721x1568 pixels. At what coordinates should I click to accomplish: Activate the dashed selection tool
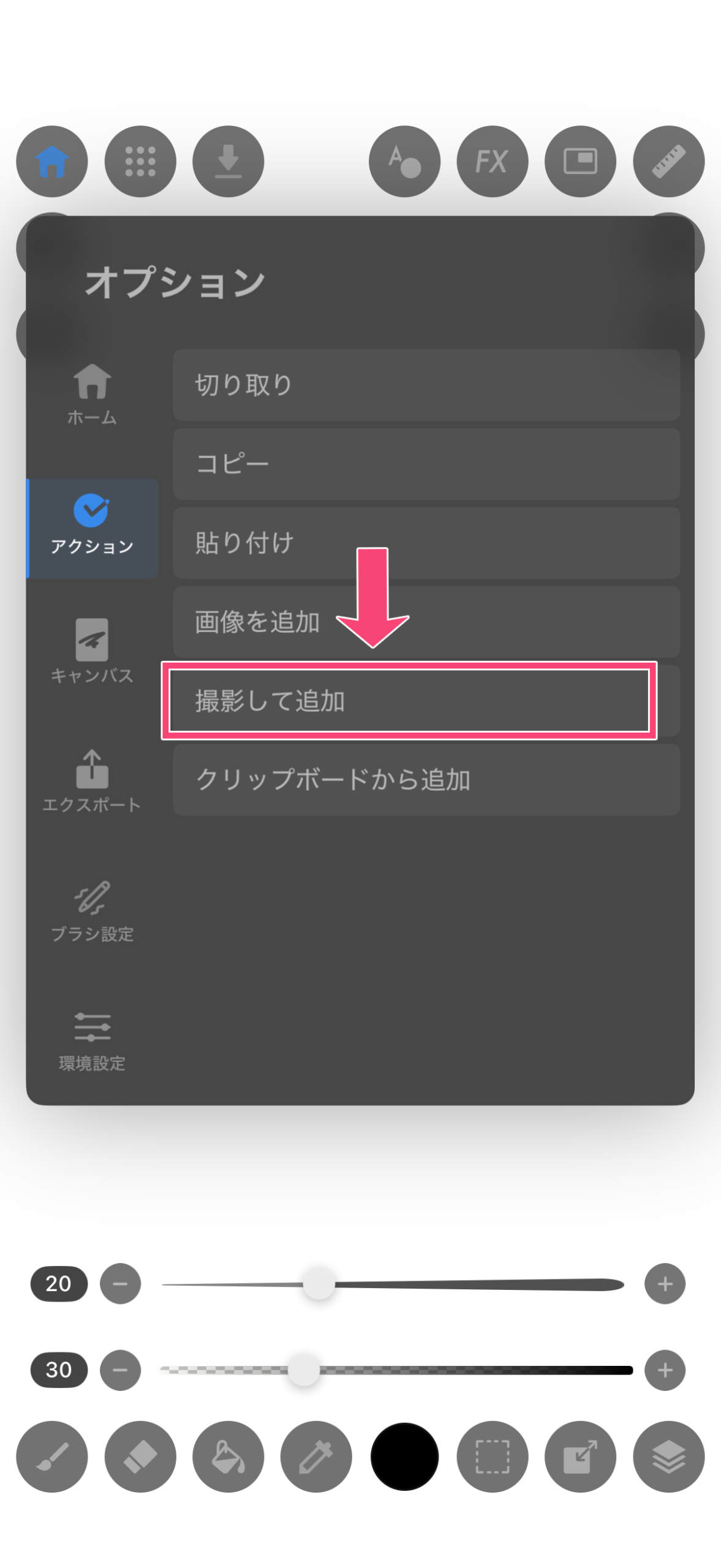point(493,1457)
